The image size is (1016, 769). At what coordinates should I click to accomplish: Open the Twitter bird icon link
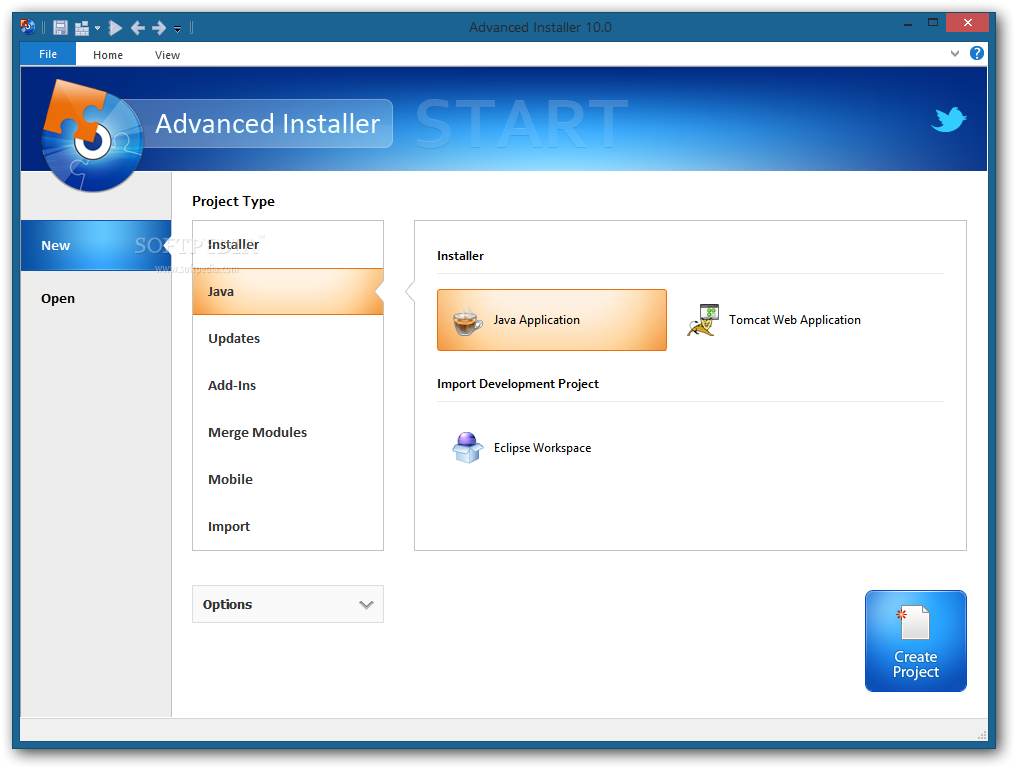(949, 120)
